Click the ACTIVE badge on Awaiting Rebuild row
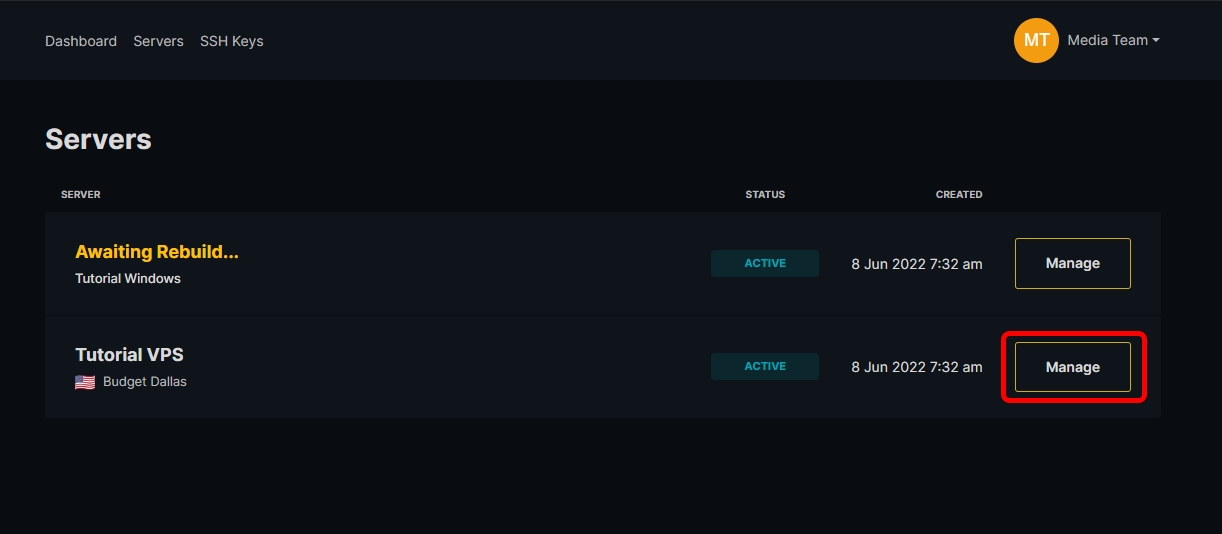The width and height of the screenshot is (1222, 534). coord(765,263)
